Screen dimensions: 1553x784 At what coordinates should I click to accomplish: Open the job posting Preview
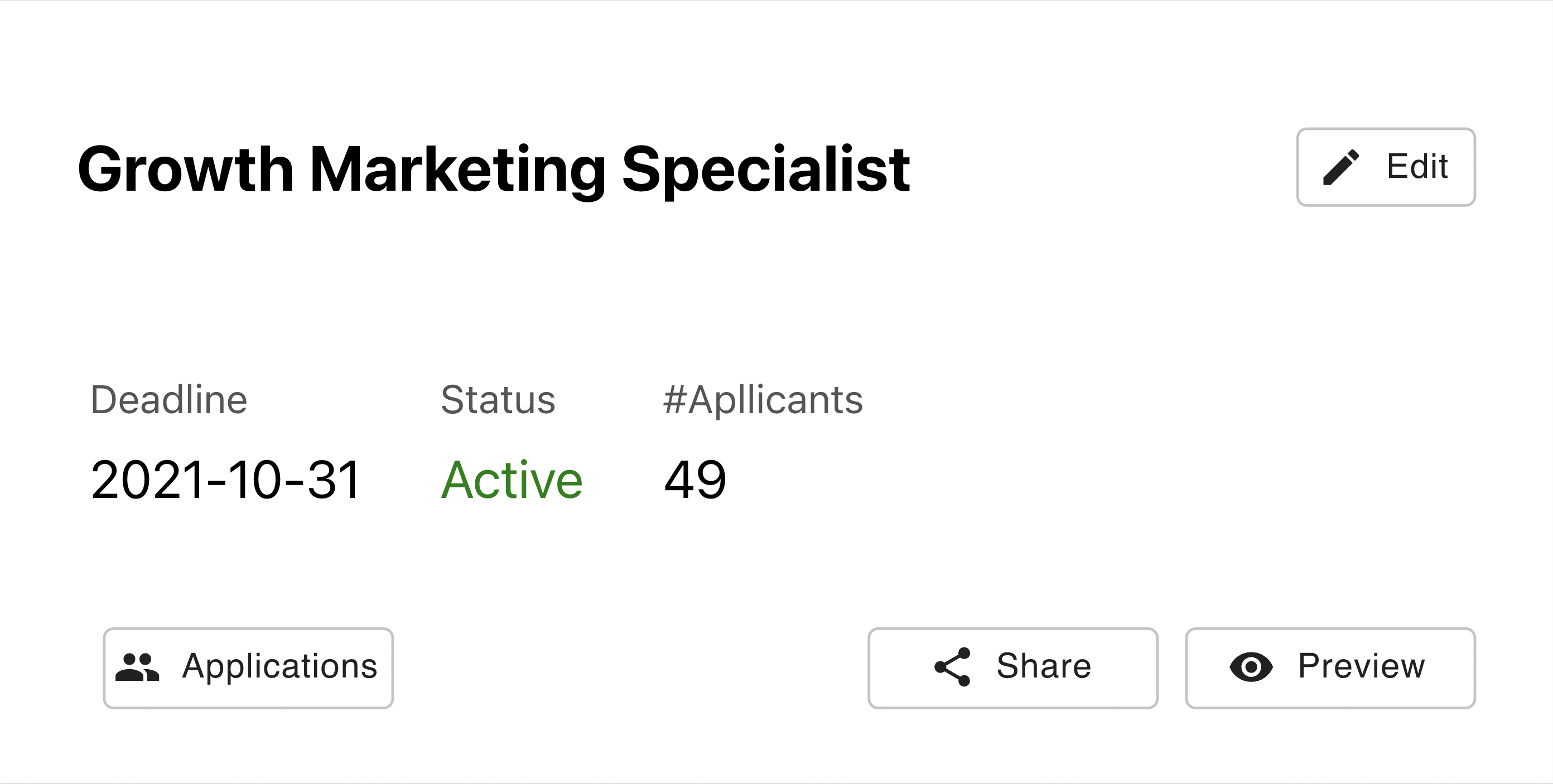1330,667
